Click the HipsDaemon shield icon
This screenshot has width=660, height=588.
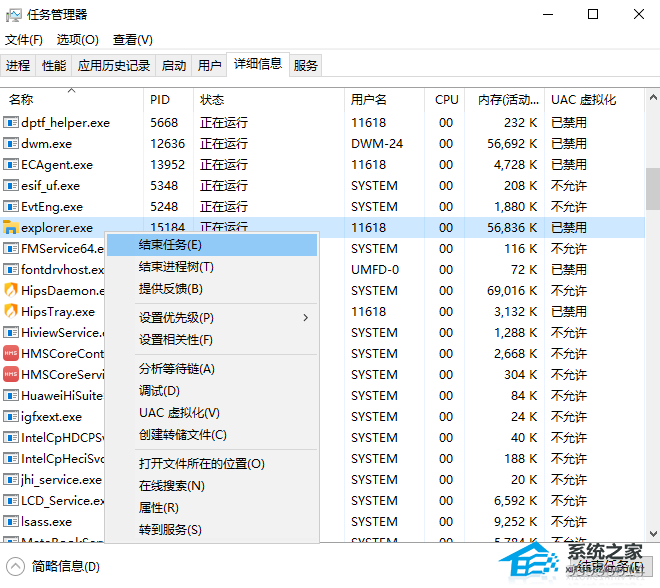(11, 290)
